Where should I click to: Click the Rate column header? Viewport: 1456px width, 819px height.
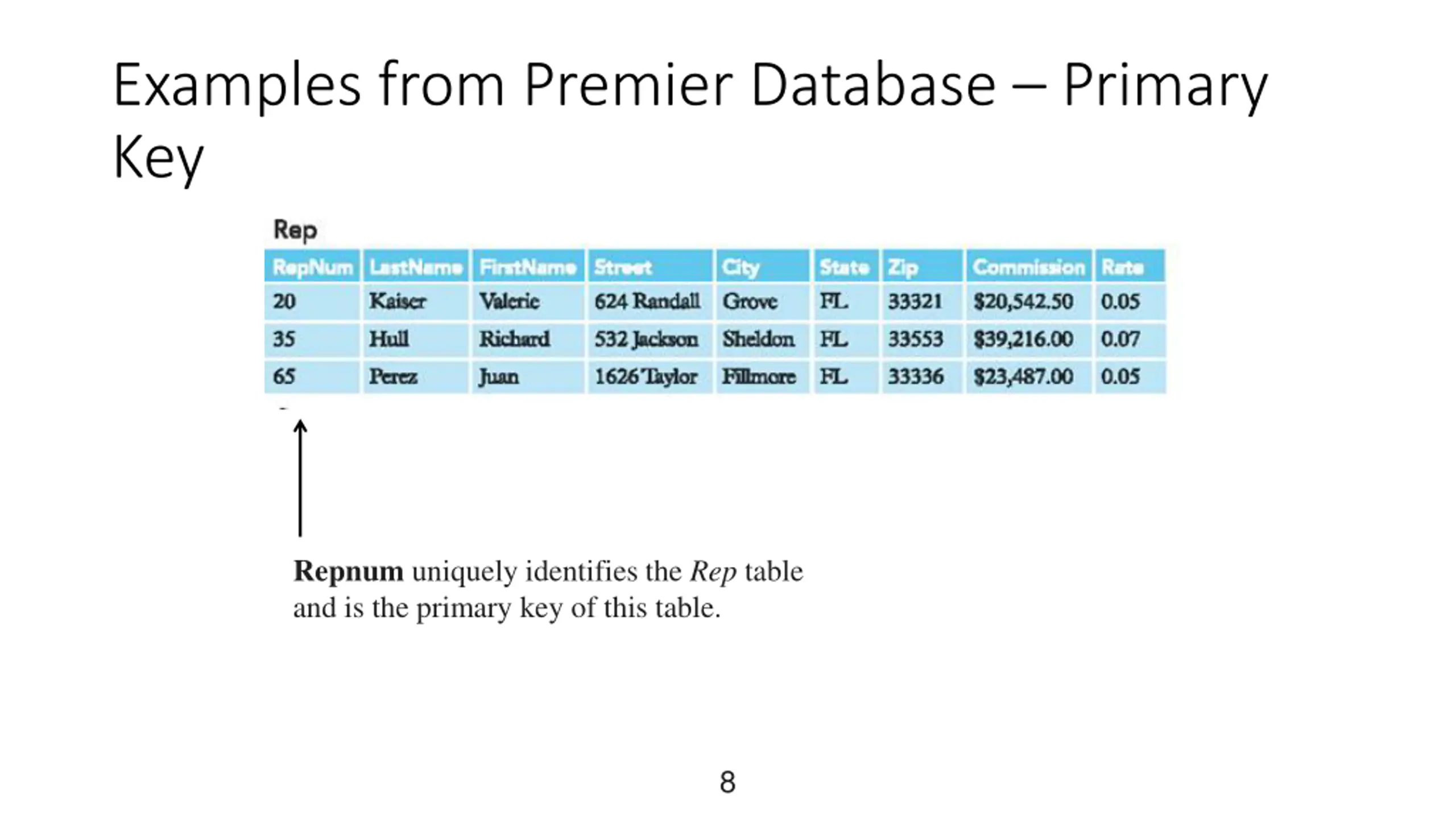point(1122,267)
